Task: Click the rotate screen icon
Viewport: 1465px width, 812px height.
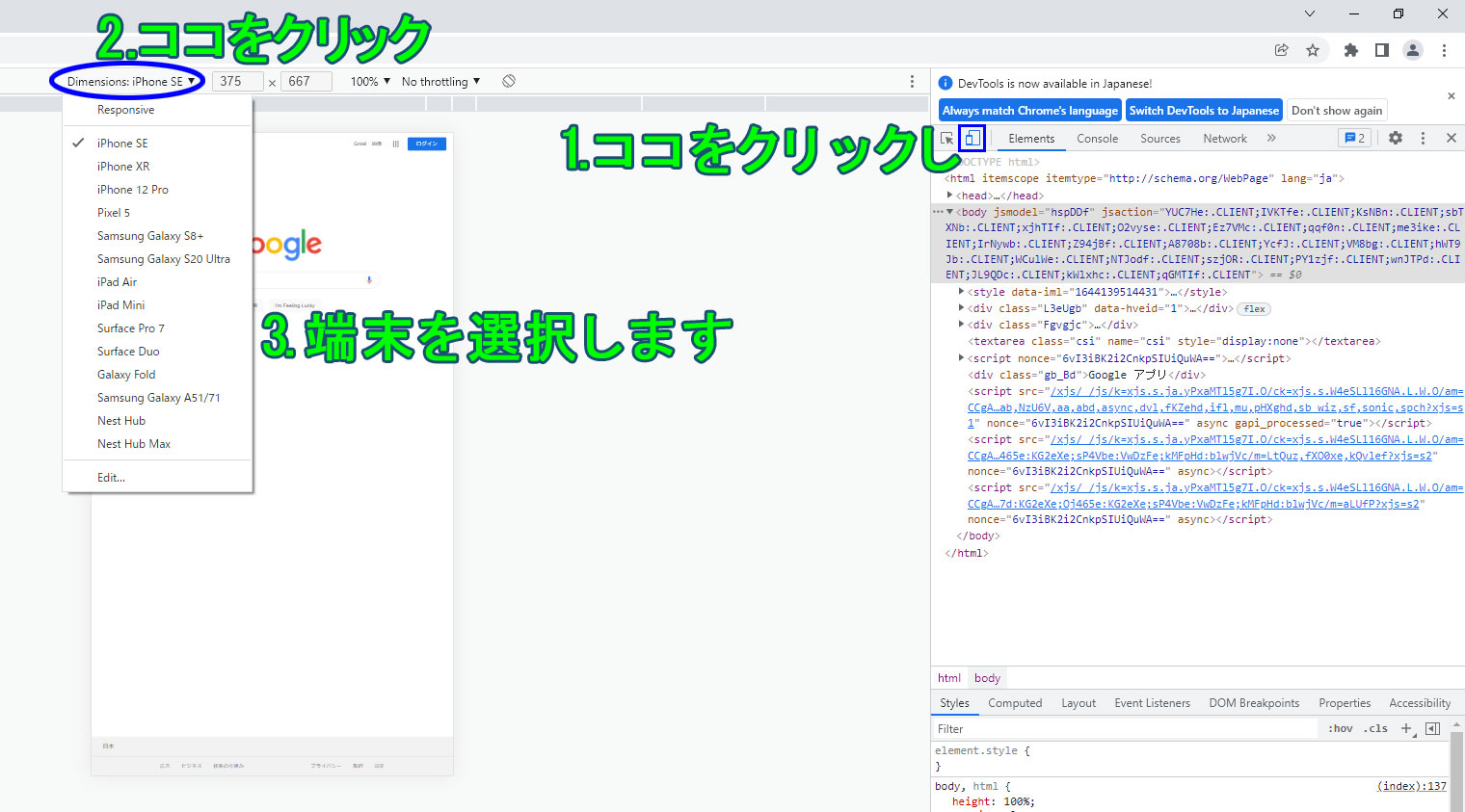Action: [x=509, y=81]
